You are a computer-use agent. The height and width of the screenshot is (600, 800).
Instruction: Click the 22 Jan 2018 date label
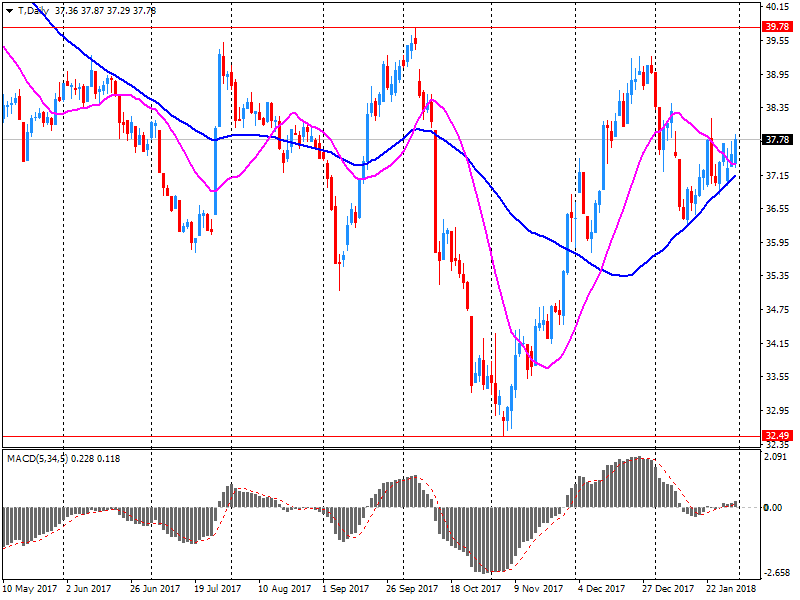pyautogui.click(x=733, y=590)
